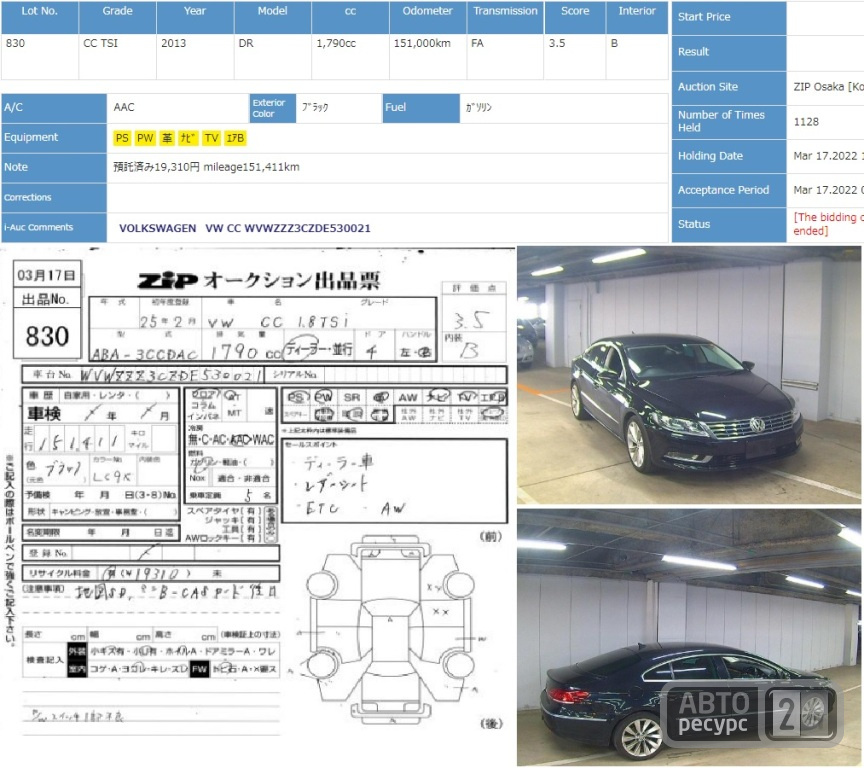Click the Model column header

coord(273,17)
